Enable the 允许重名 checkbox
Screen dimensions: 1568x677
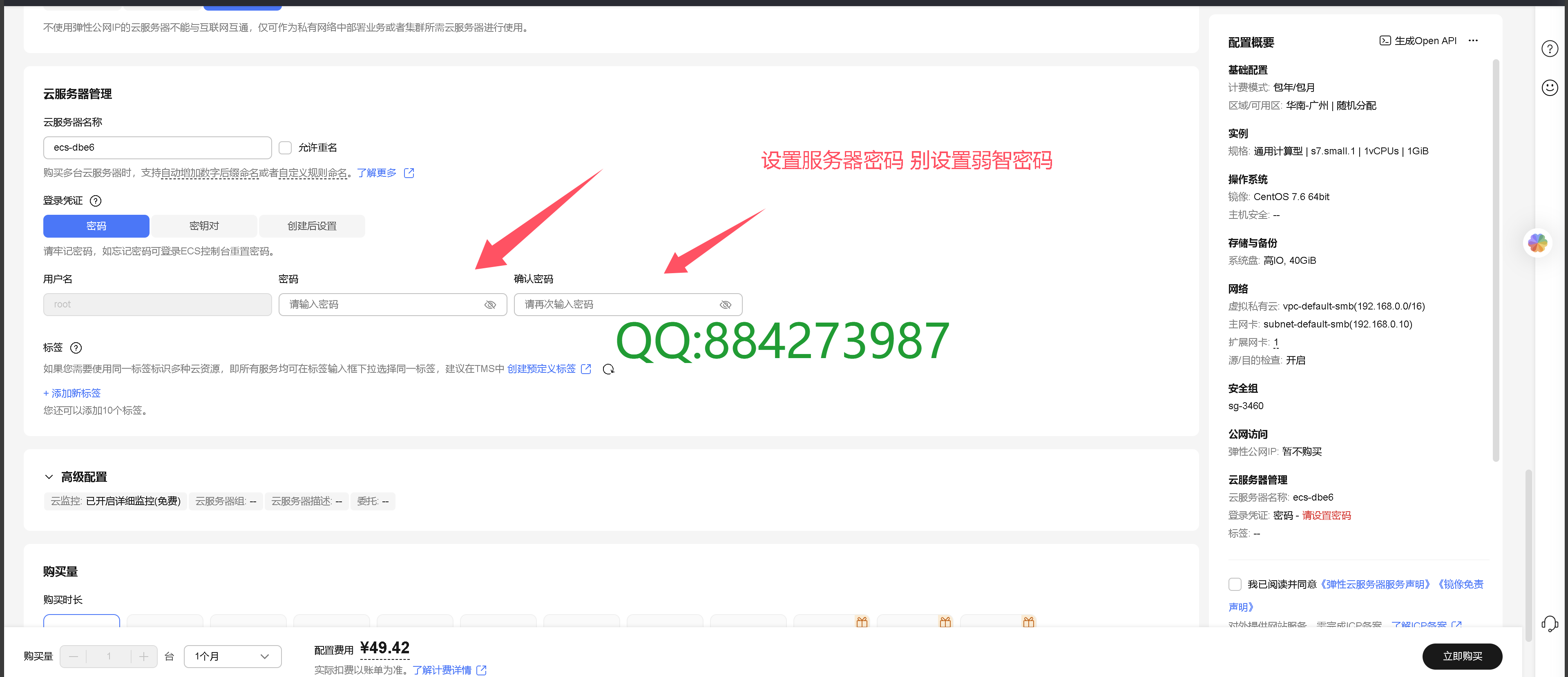tap(285, 148)
